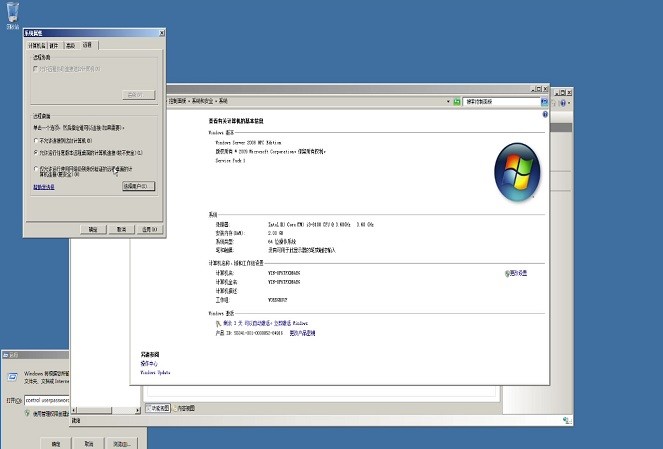Open the Recycle Bin desktop icon
Screen dimensions: 663x449
[13, 14]
